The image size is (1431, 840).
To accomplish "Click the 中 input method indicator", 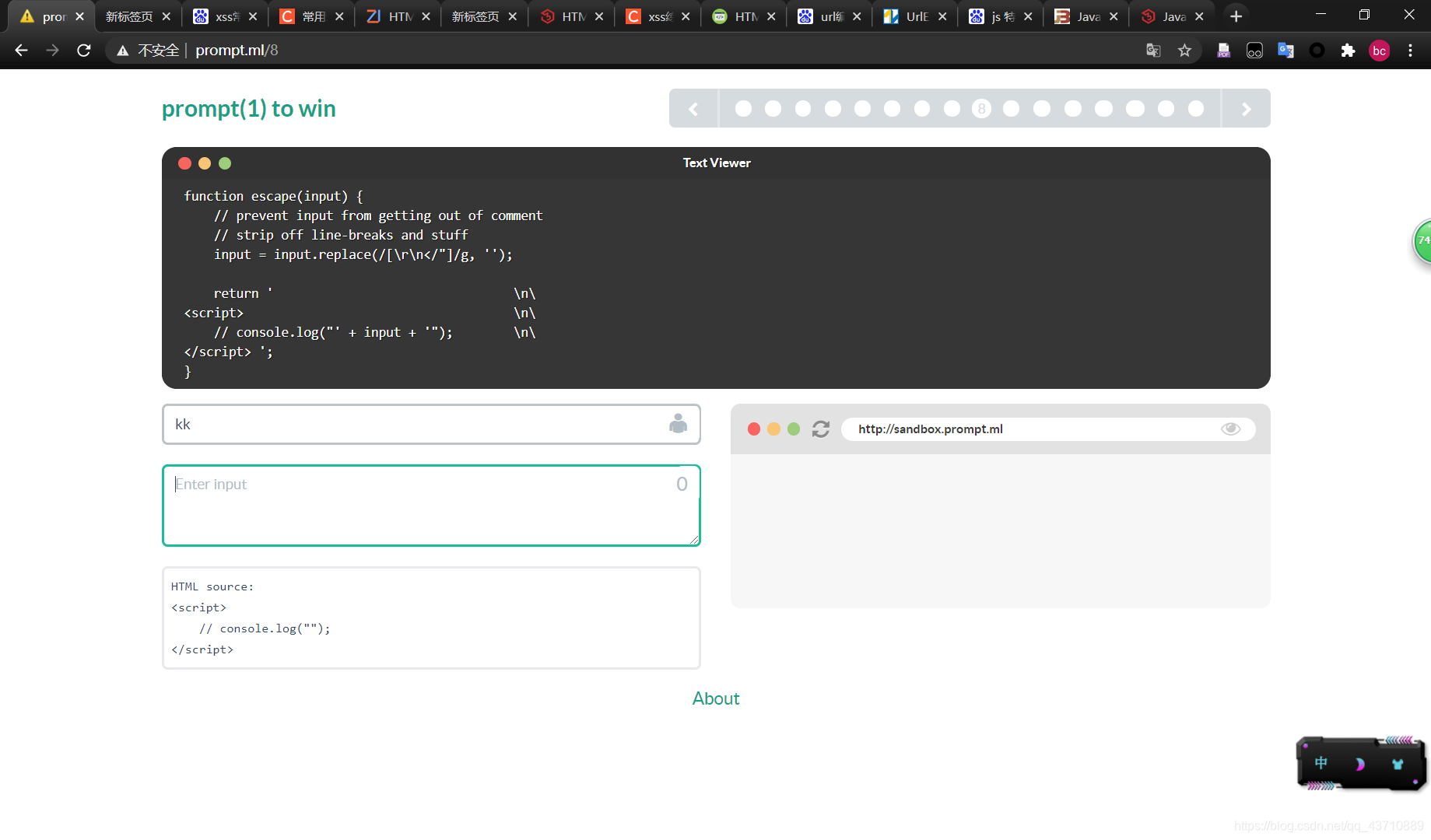I will (x=1321, y=763).
